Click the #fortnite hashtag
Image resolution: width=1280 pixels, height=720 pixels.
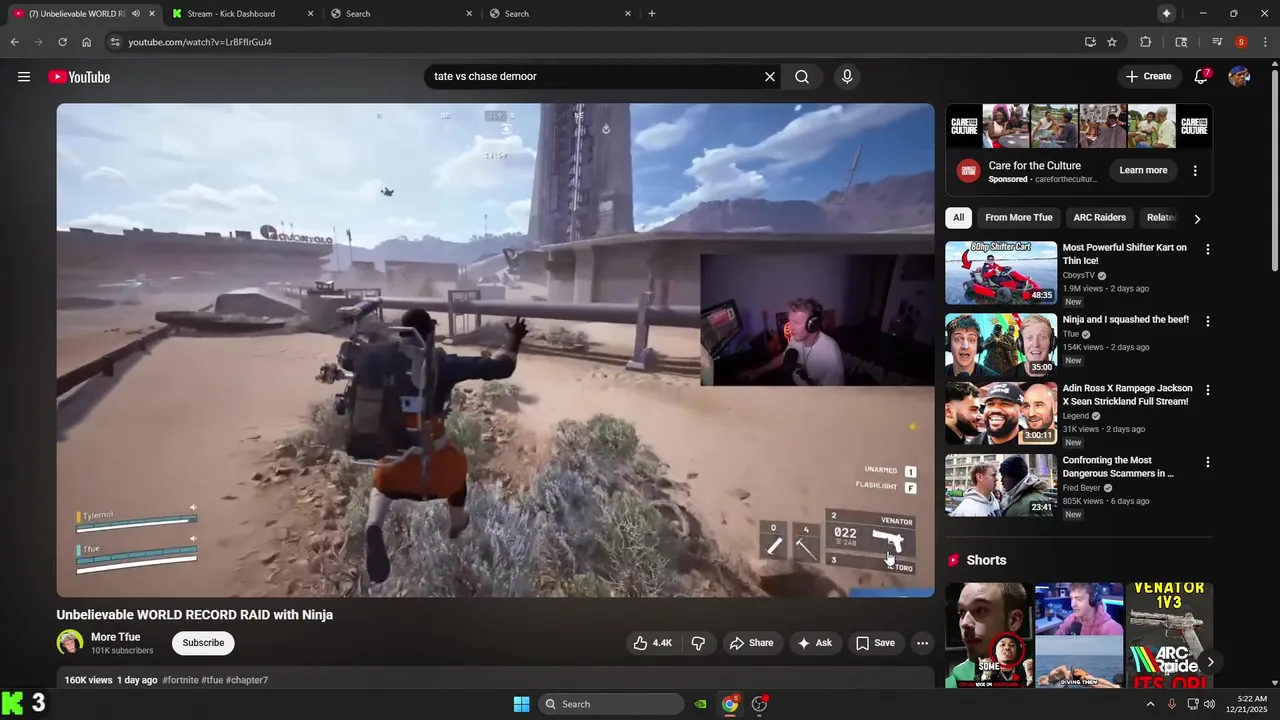tap(180, 680)
